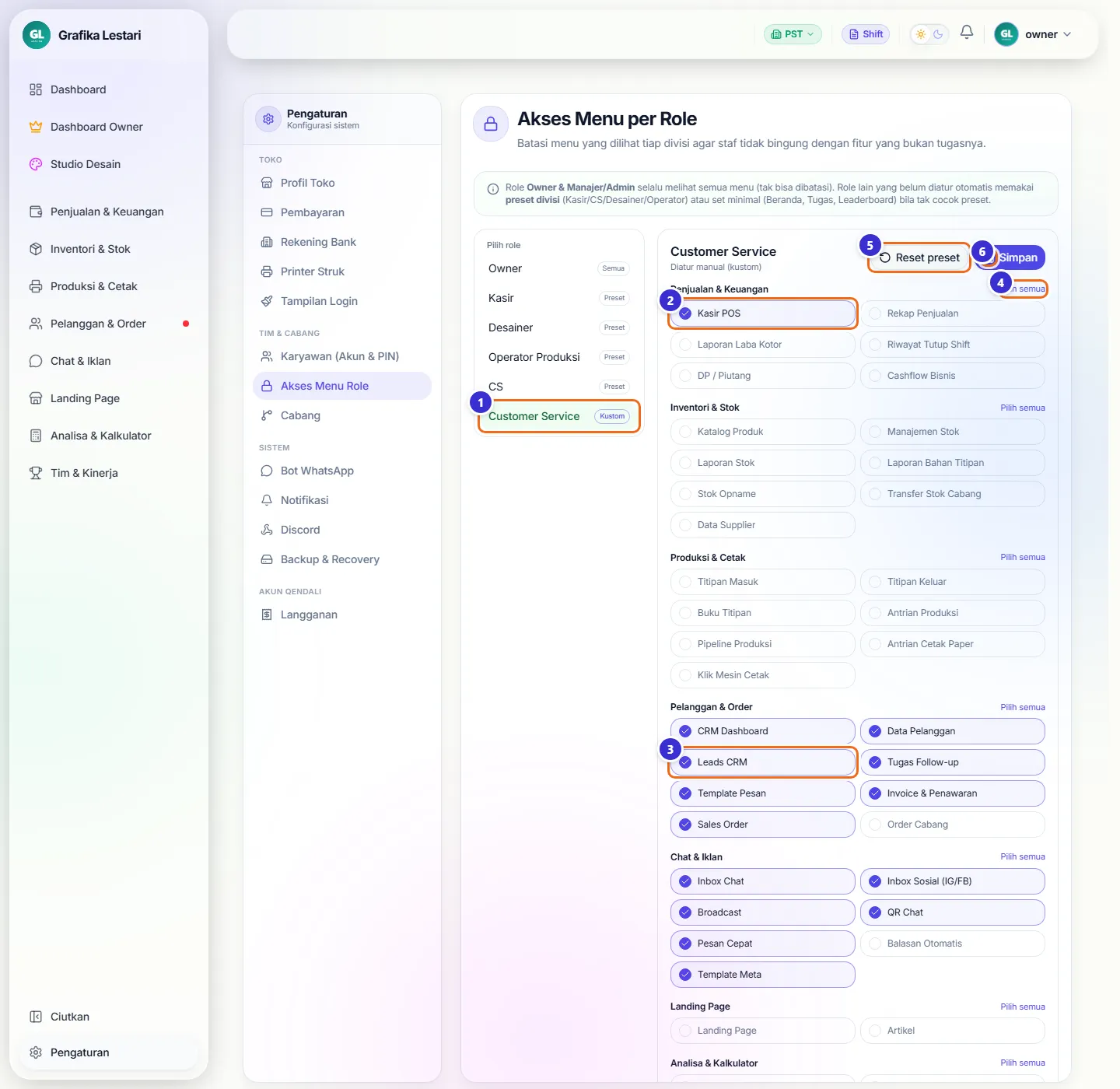
Task: Click the Rekening Bank icon
Action: pyautogui.click(x=267, y=242)
